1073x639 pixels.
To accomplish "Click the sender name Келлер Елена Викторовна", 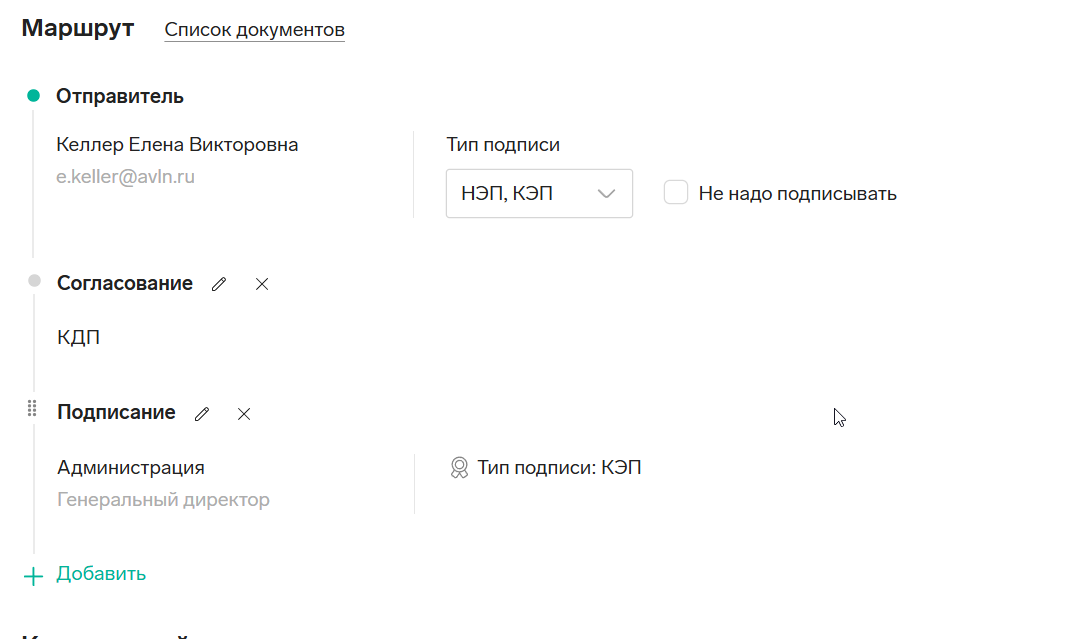I will (x=177, y=144).
